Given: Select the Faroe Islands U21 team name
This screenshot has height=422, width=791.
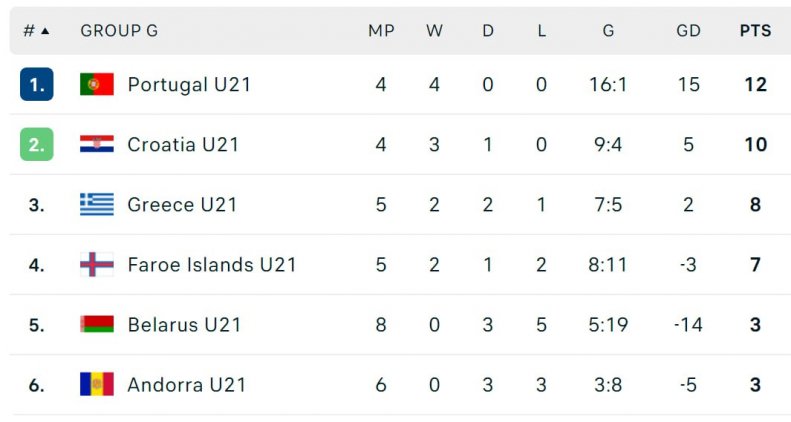Looking at the screenshot, I should click(x=212, y=264).
